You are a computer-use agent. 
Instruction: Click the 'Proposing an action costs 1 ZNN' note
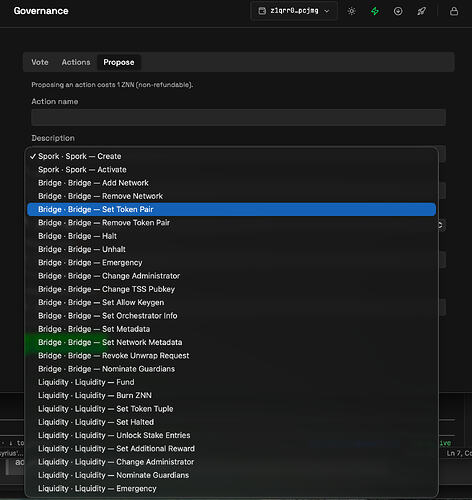[x=112, y=85]
